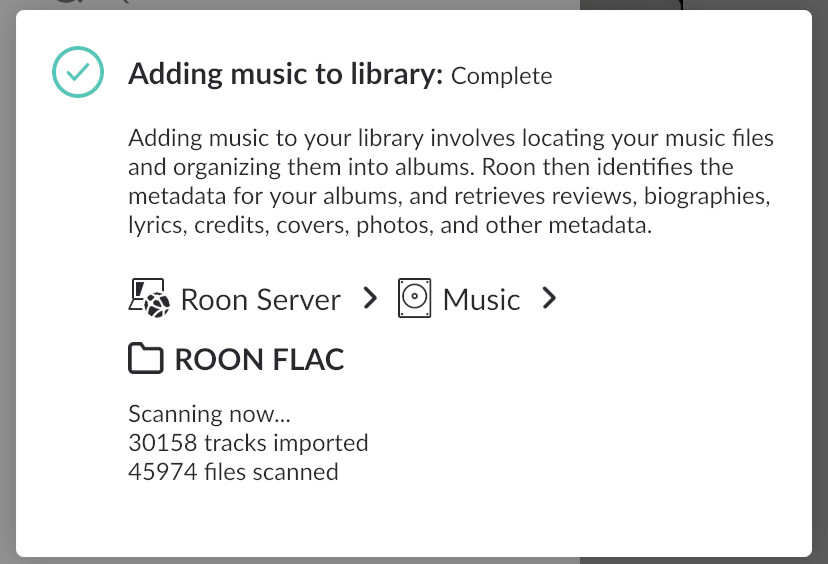Click the green checkmark complete icon

pyautogui.click(x=77, y=73)
